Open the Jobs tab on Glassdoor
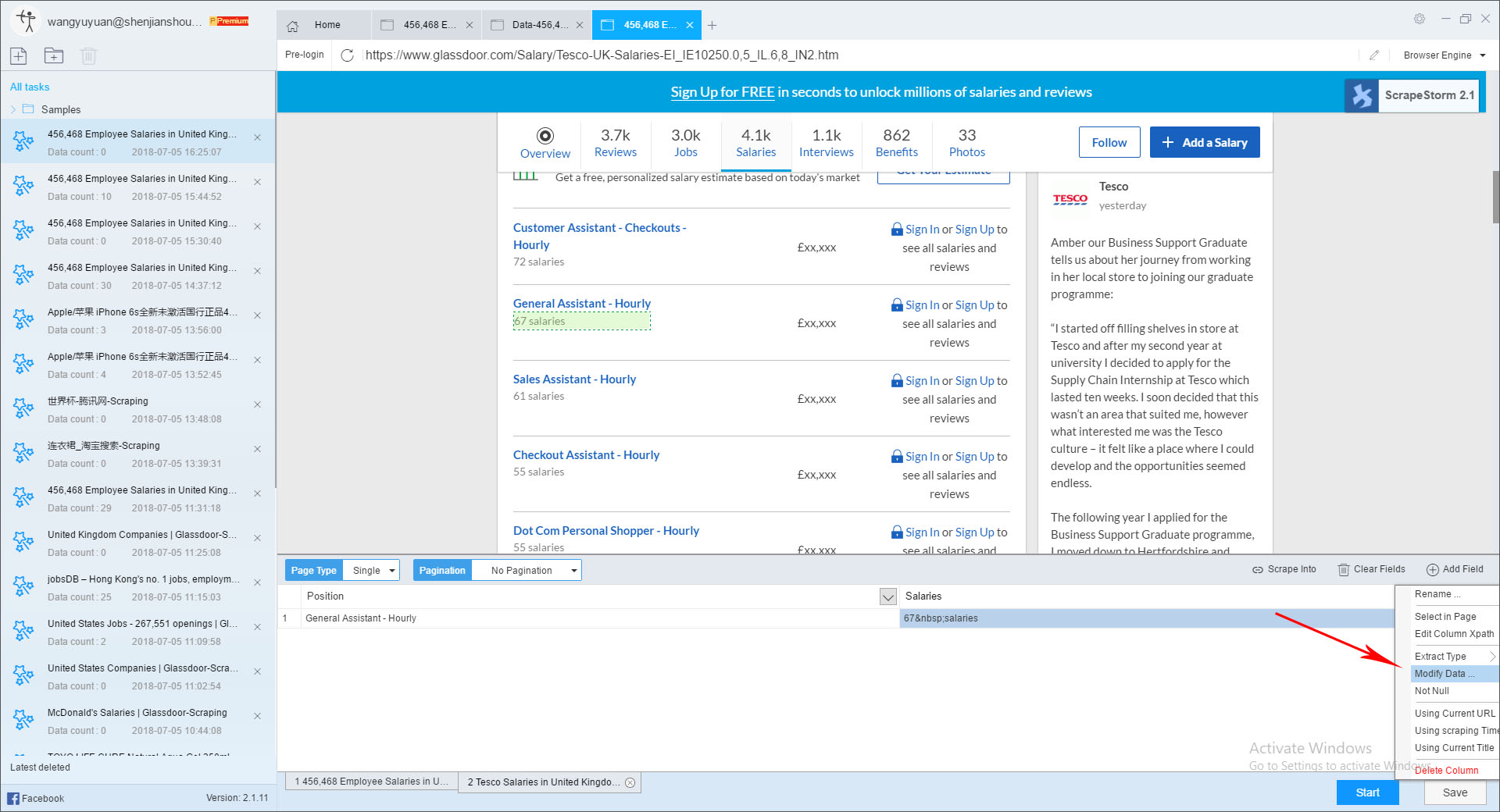The image size is (1500, 812). (686, 143)
